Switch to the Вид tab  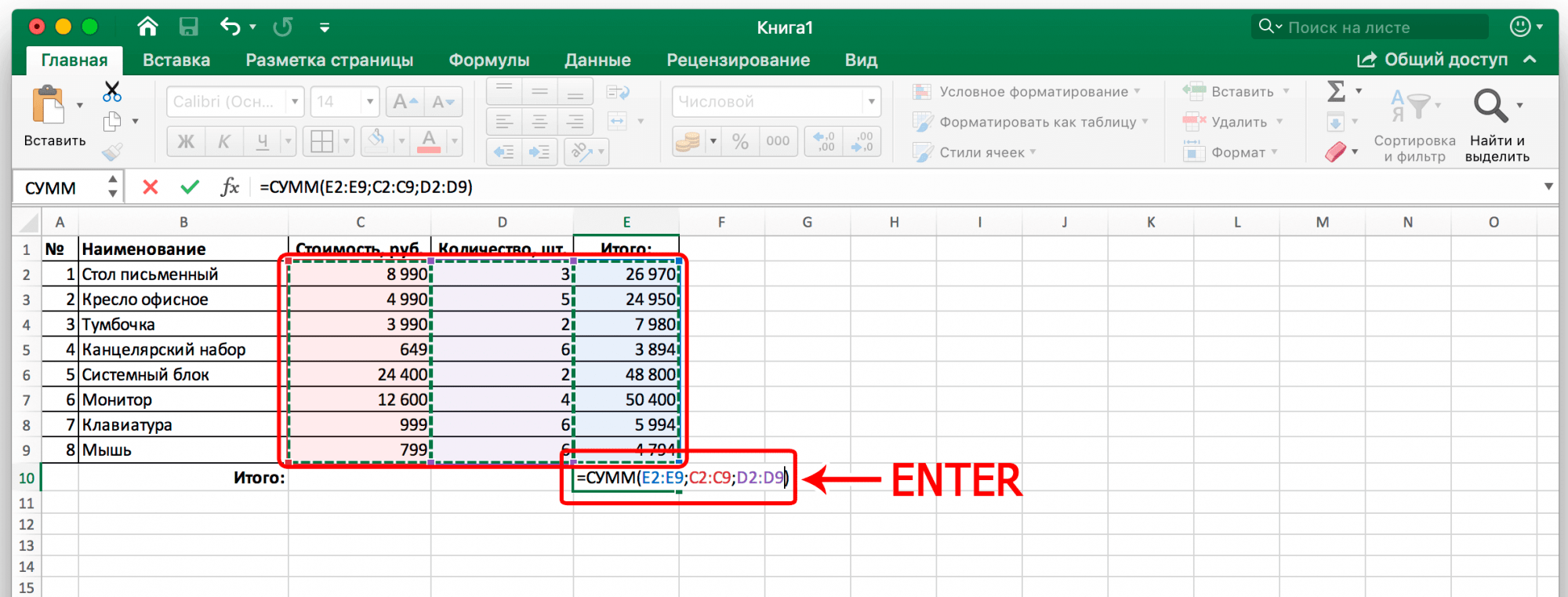click(x=861, y=60)
